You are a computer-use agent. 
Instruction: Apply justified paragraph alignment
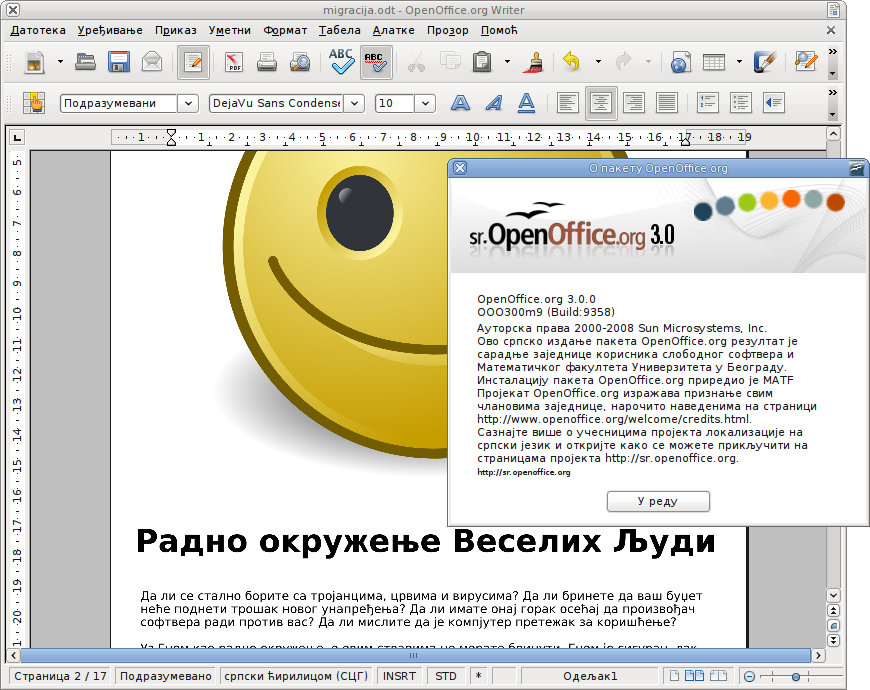click(667, 103)
